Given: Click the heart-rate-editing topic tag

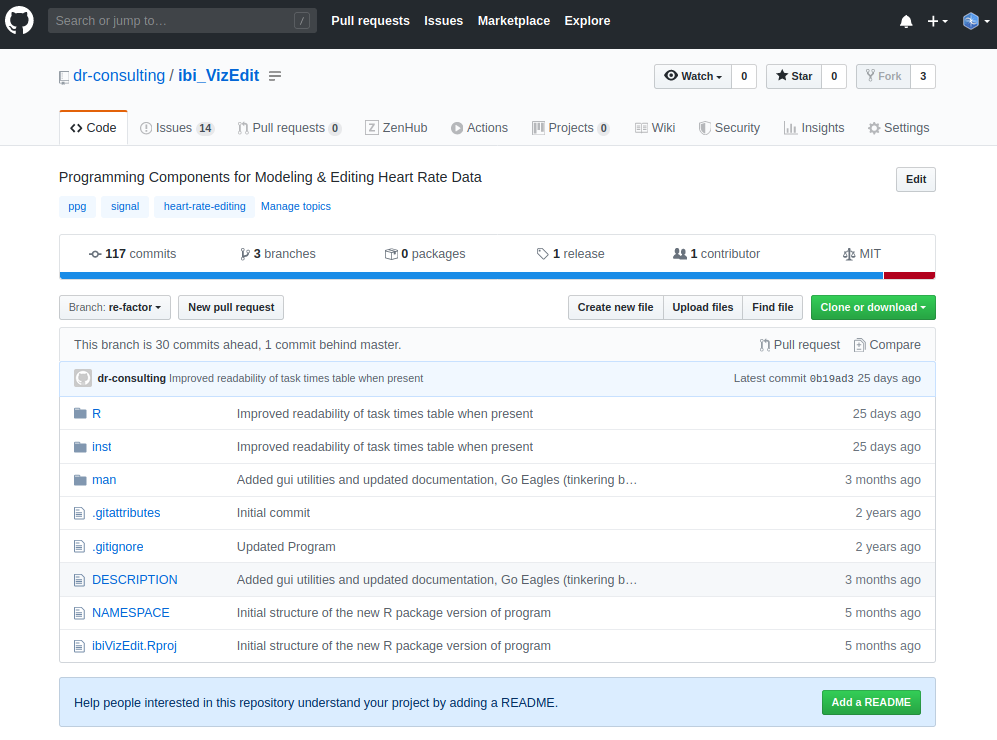Looking at the screenshot, I should pyautogui.click(x=204, y=207).
